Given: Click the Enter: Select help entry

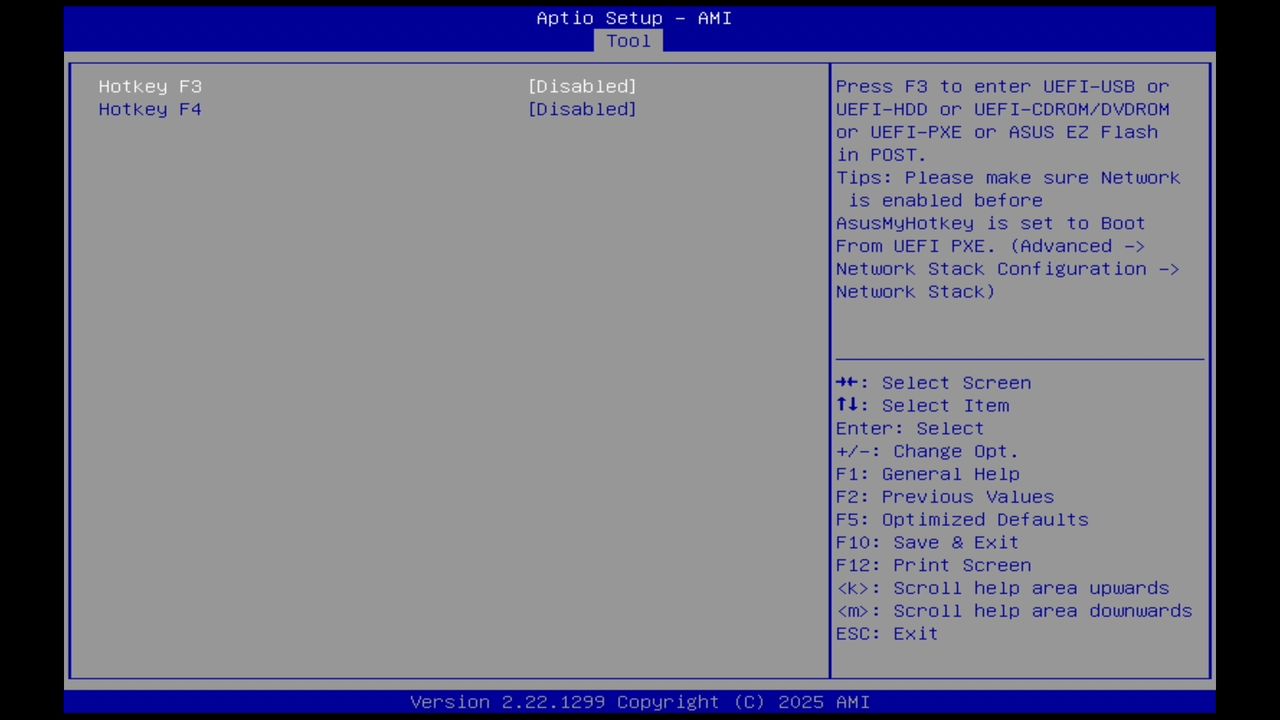Looking at the screenshot, I should pos(909,428).
